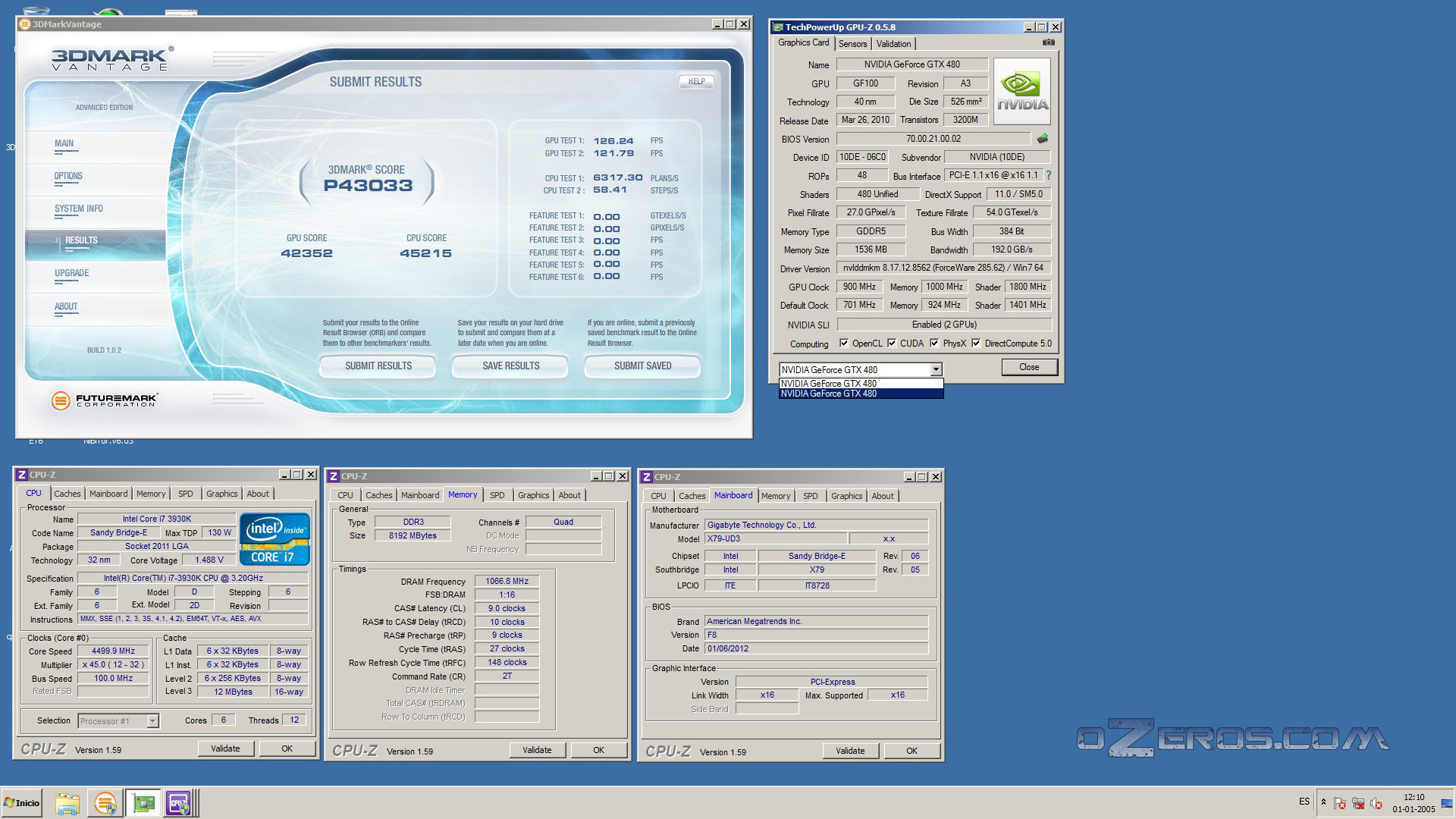This screenshot has width=1456, height=819.
Task: Click the DRAM Frequency 1066.8 MHz field
Action: 507,582
